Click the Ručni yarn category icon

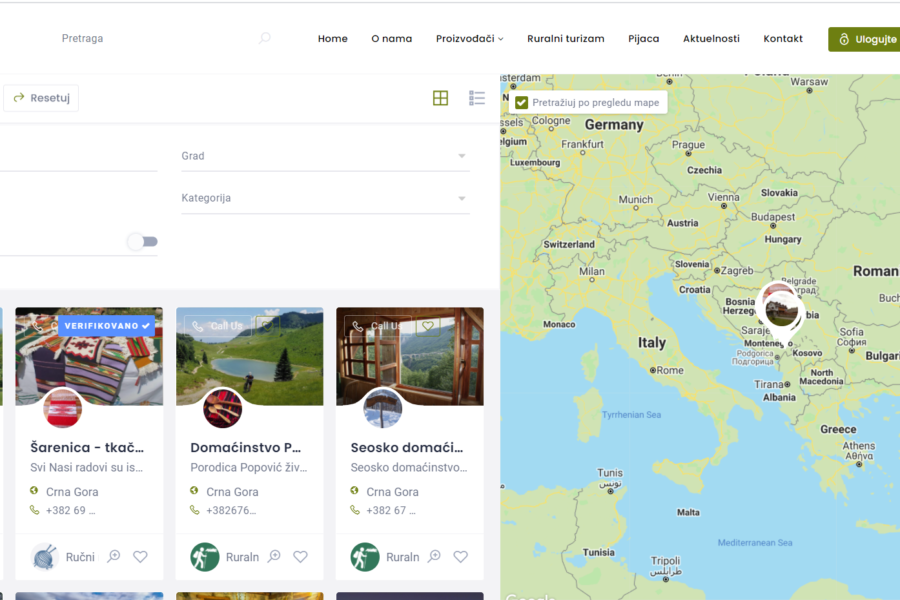tap(44, 557)
